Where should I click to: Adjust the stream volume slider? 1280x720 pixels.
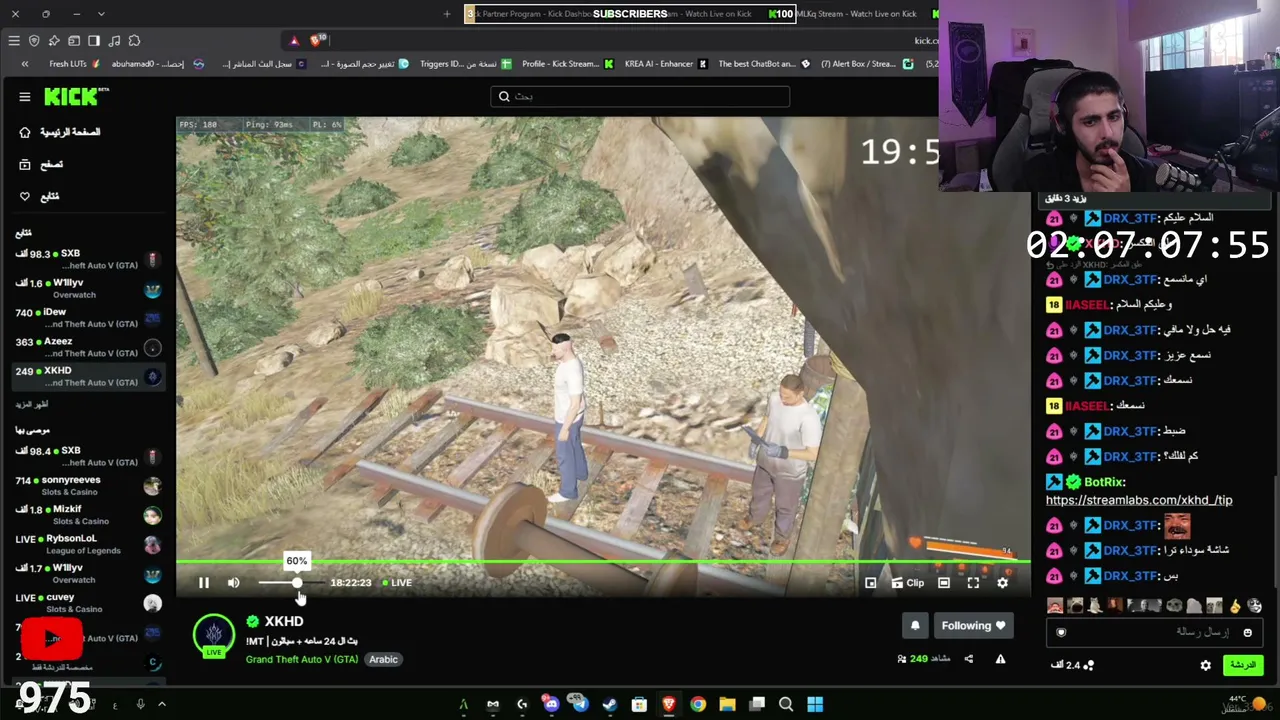(x=290, y=583)
